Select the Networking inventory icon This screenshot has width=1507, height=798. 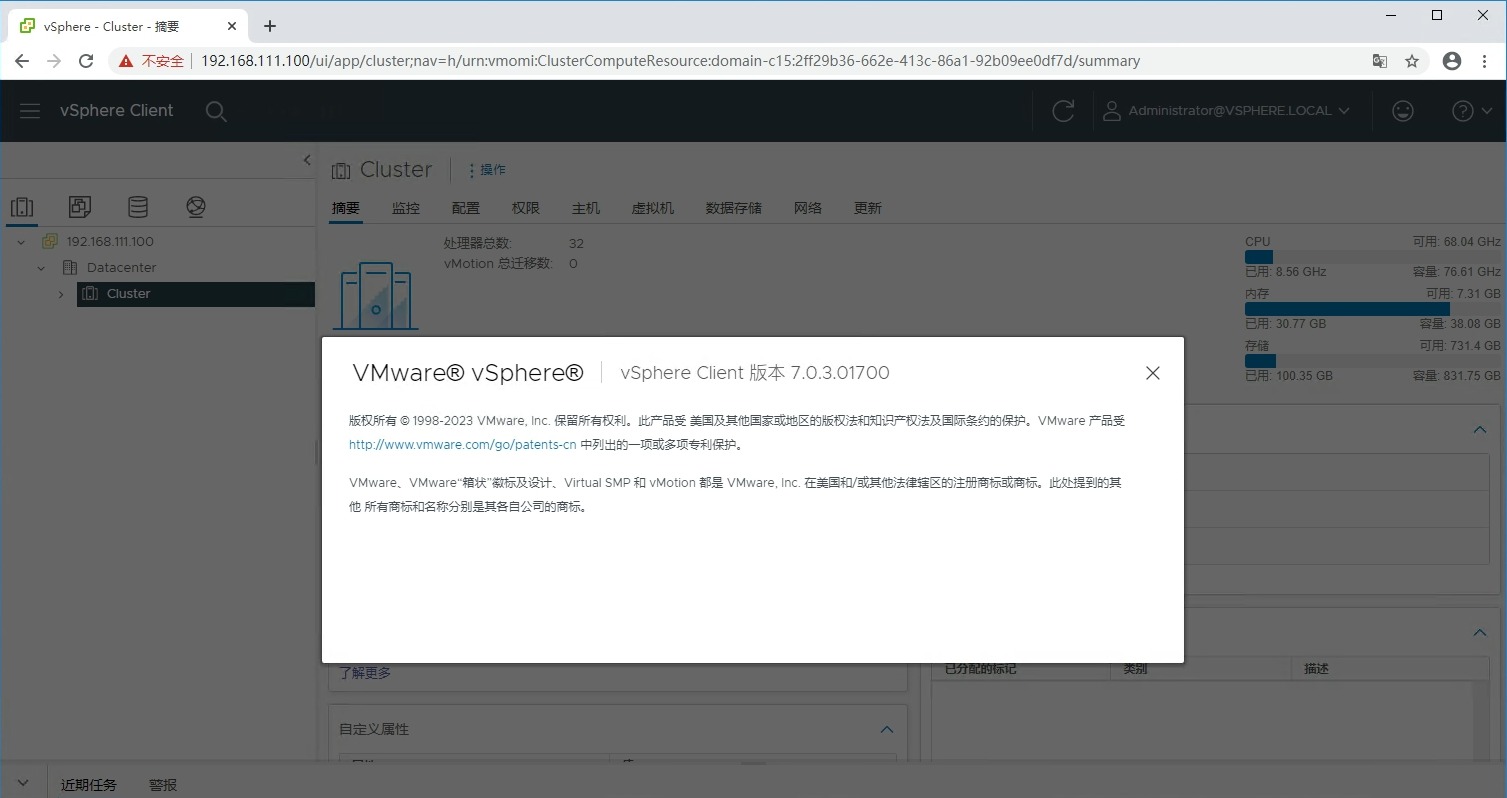pos(196,207)
